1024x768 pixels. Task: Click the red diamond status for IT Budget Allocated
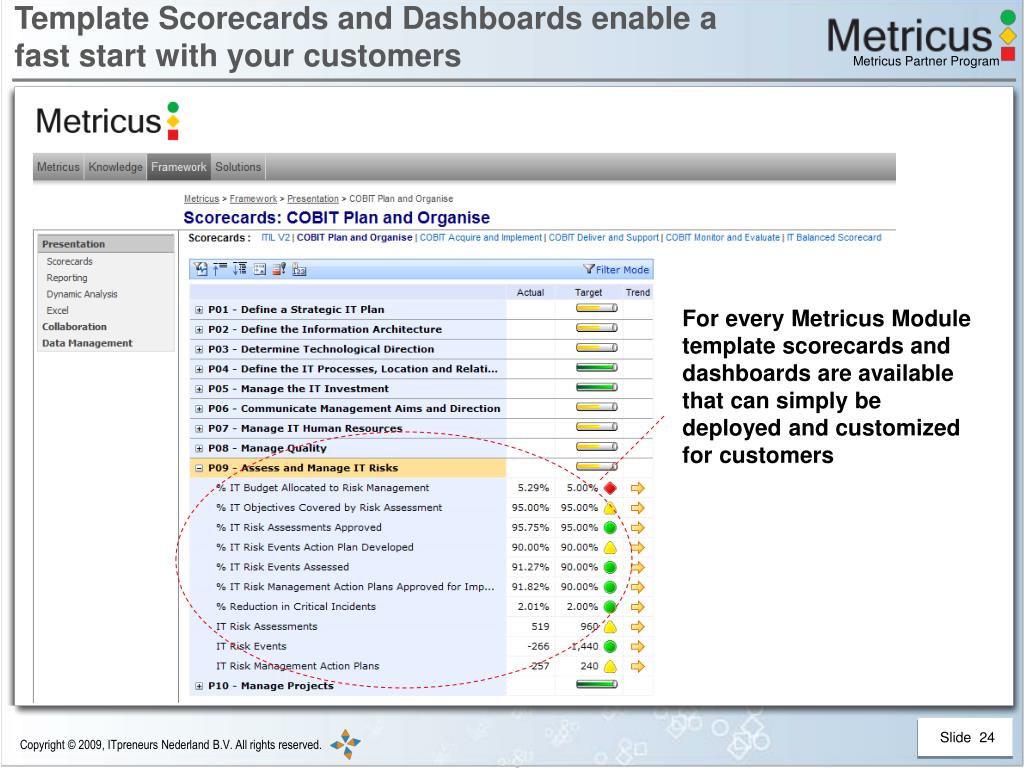[611, 488]
